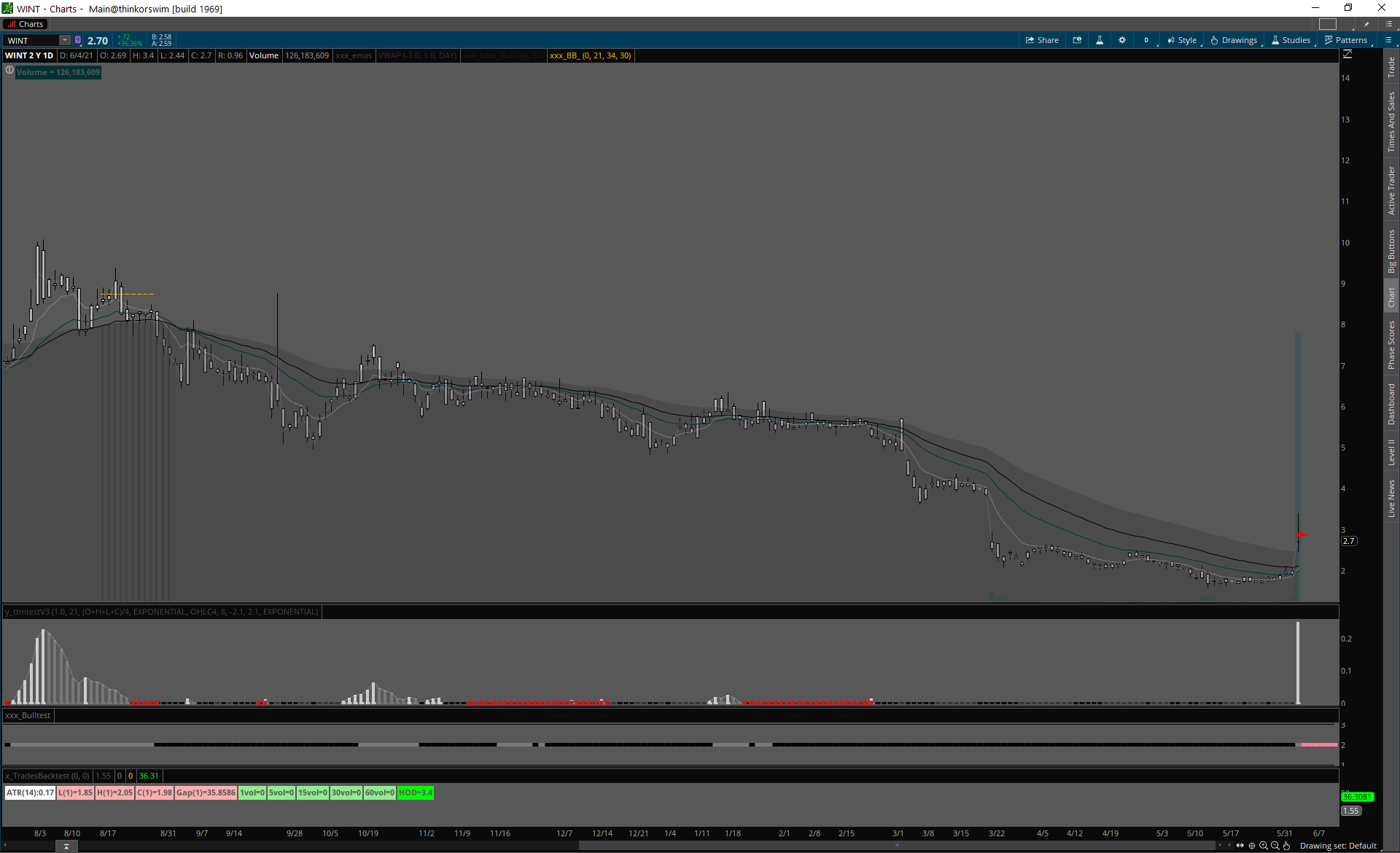Click the Volume info circle icon

coord(9,71)
